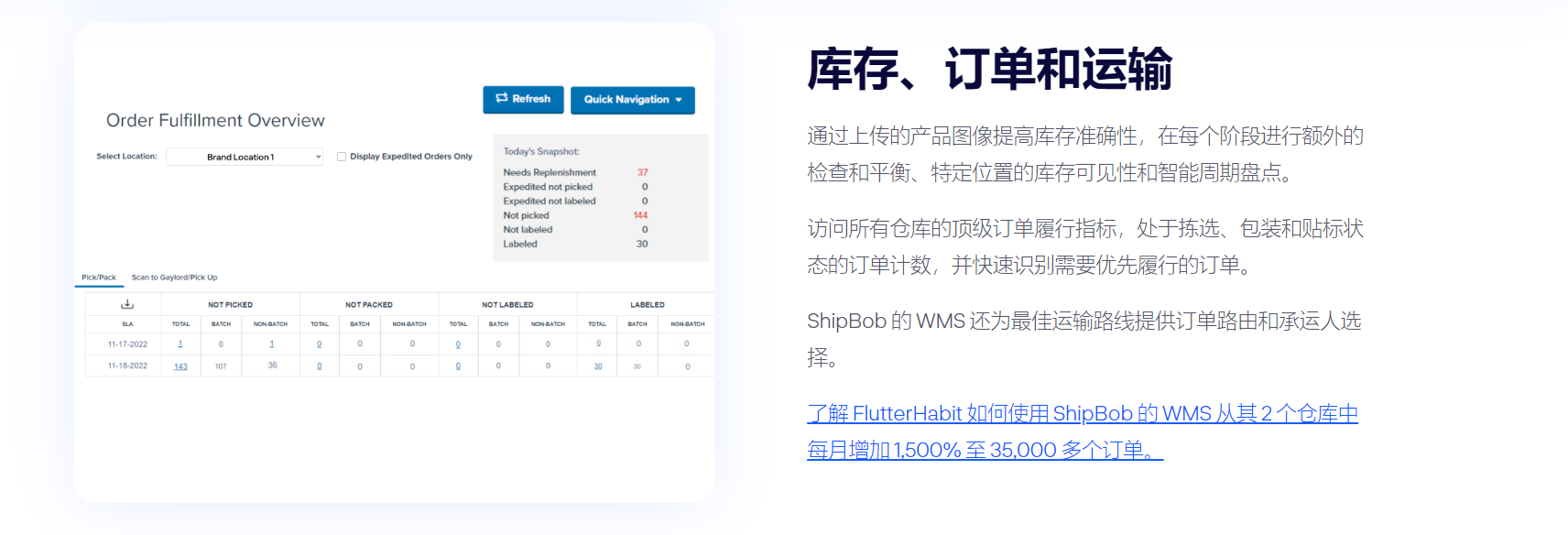Click the Refresh button
Screen dimensions: 1568x535
[523, 99]
